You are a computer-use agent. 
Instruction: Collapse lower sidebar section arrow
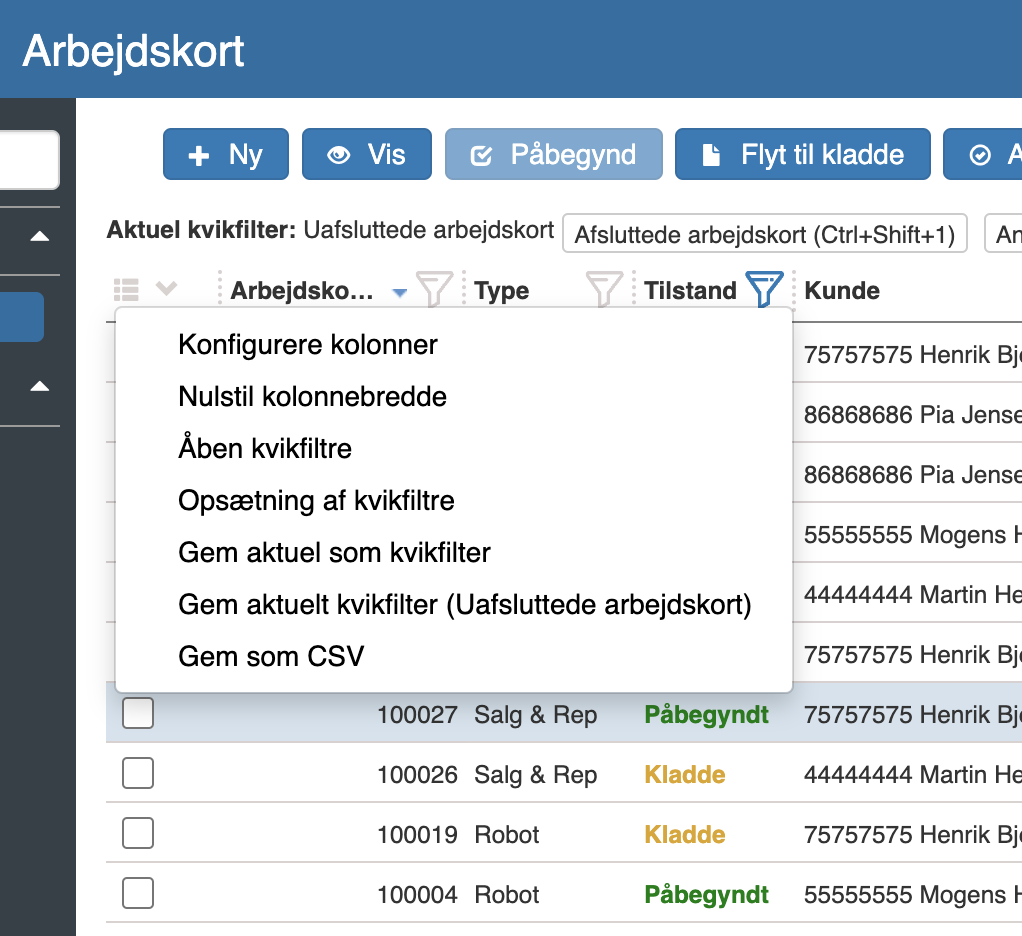[40, 386]
